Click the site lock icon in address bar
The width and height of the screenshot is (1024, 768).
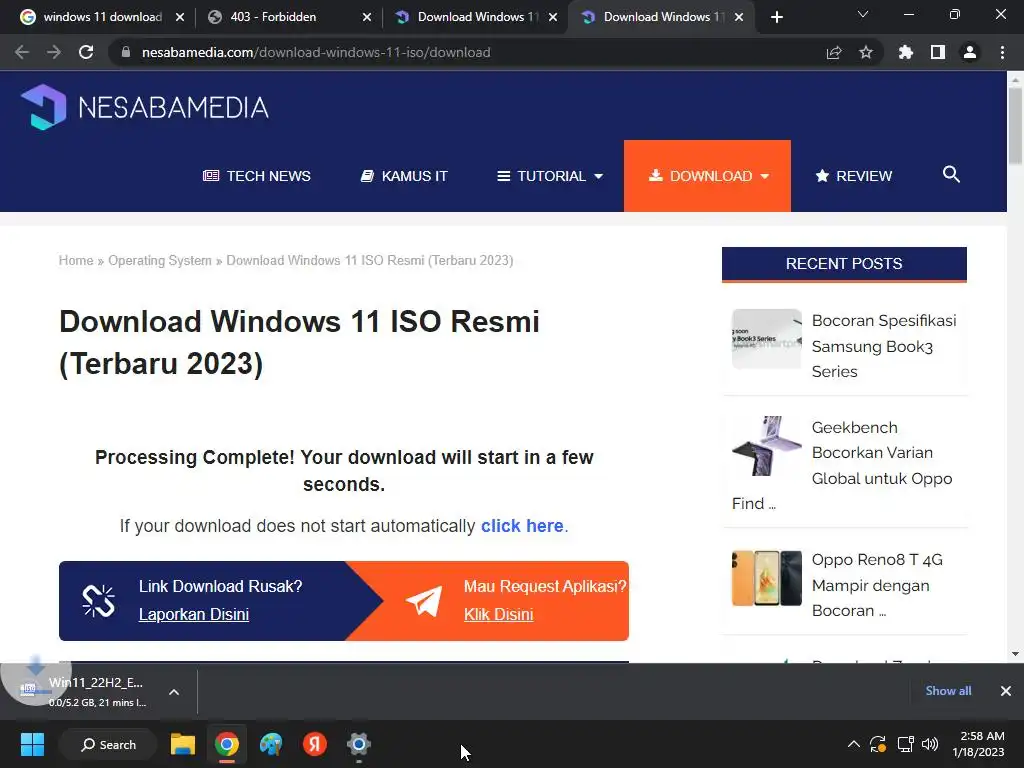(x=126, y=52)
